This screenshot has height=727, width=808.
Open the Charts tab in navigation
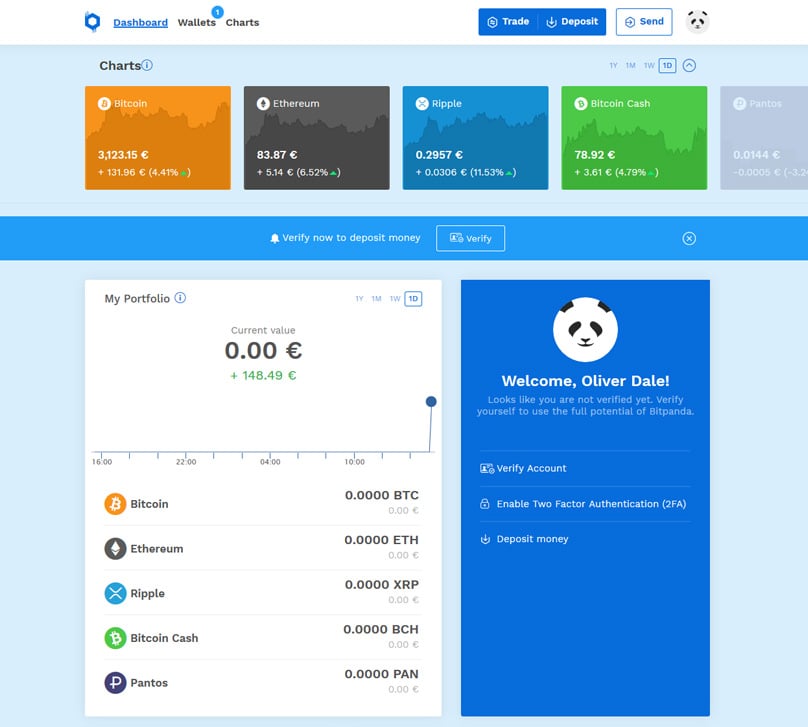coord(242,23)
